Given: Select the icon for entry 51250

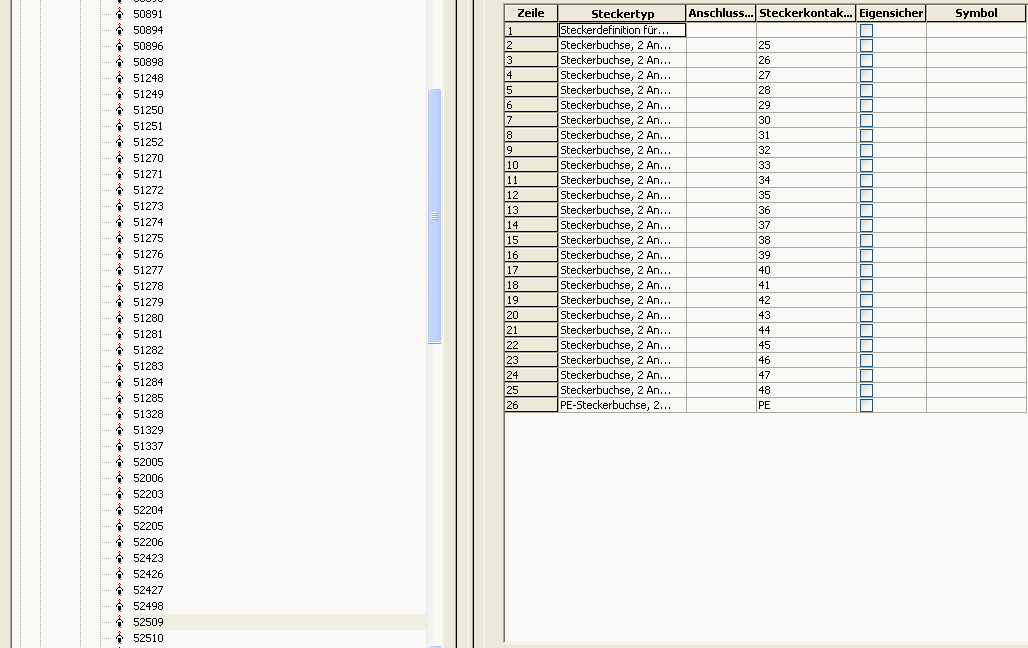Looking at the screenshot, I should (119, 110).
